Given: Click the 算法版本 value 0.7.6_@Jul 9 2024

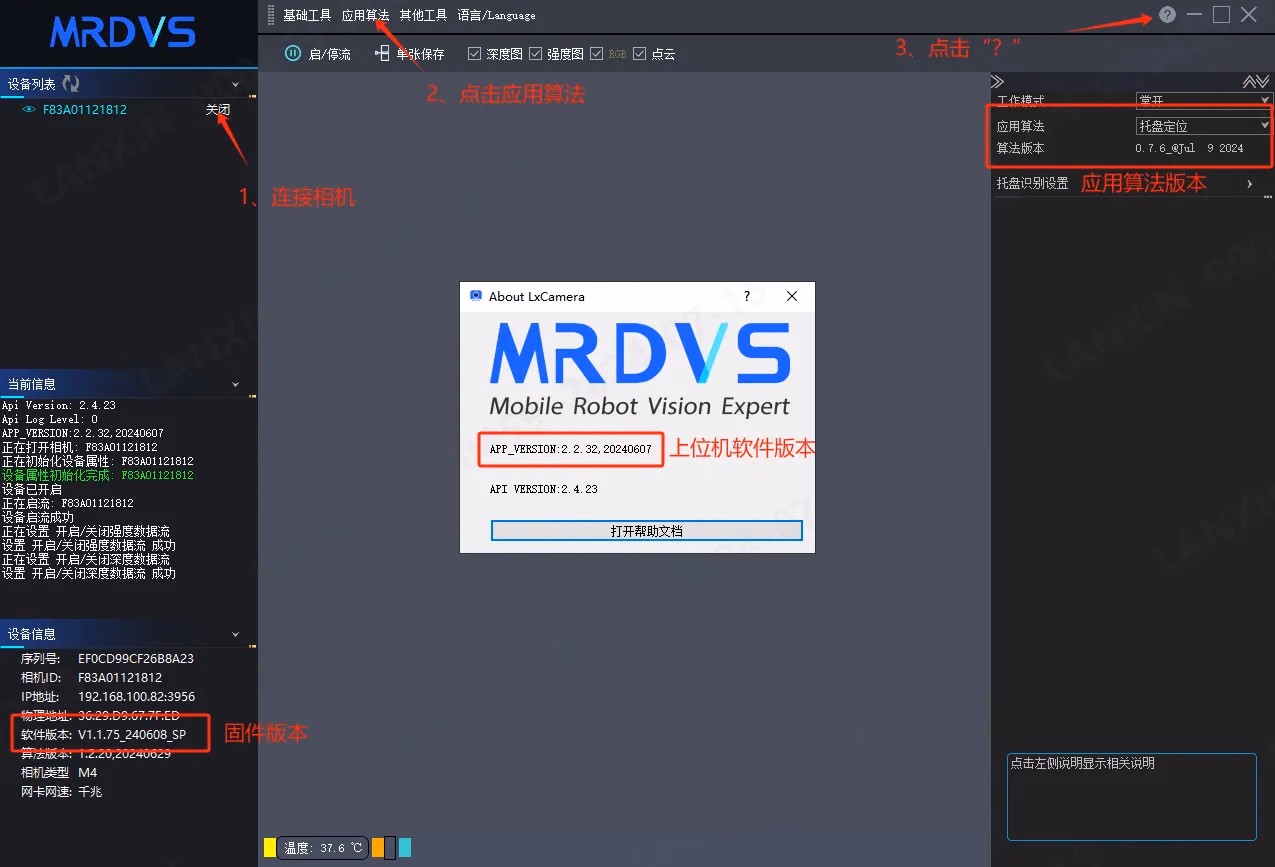Looking at the screenshot, I should [x=1189, y=148].
